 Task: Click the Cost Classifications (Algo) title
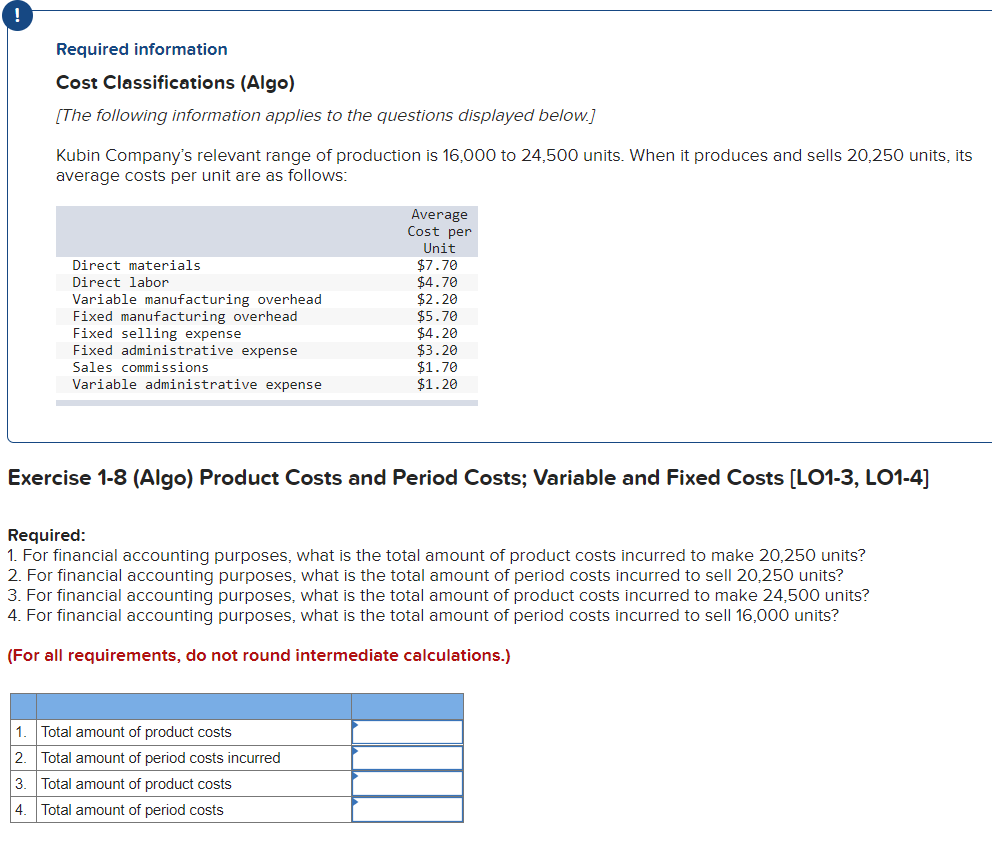click(x=175, y=83)
